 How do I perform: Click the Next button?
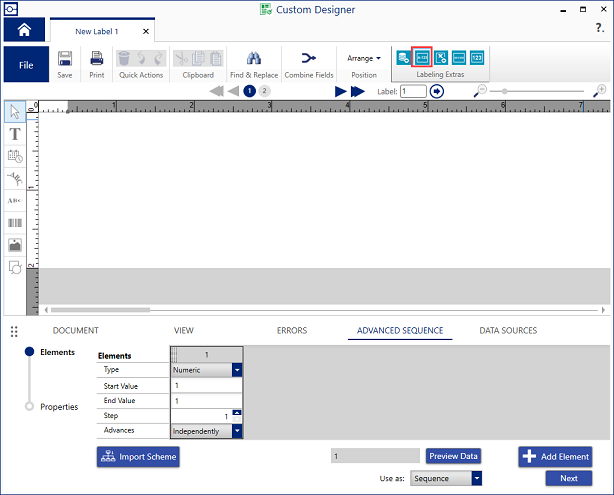[x=569, y=478]
